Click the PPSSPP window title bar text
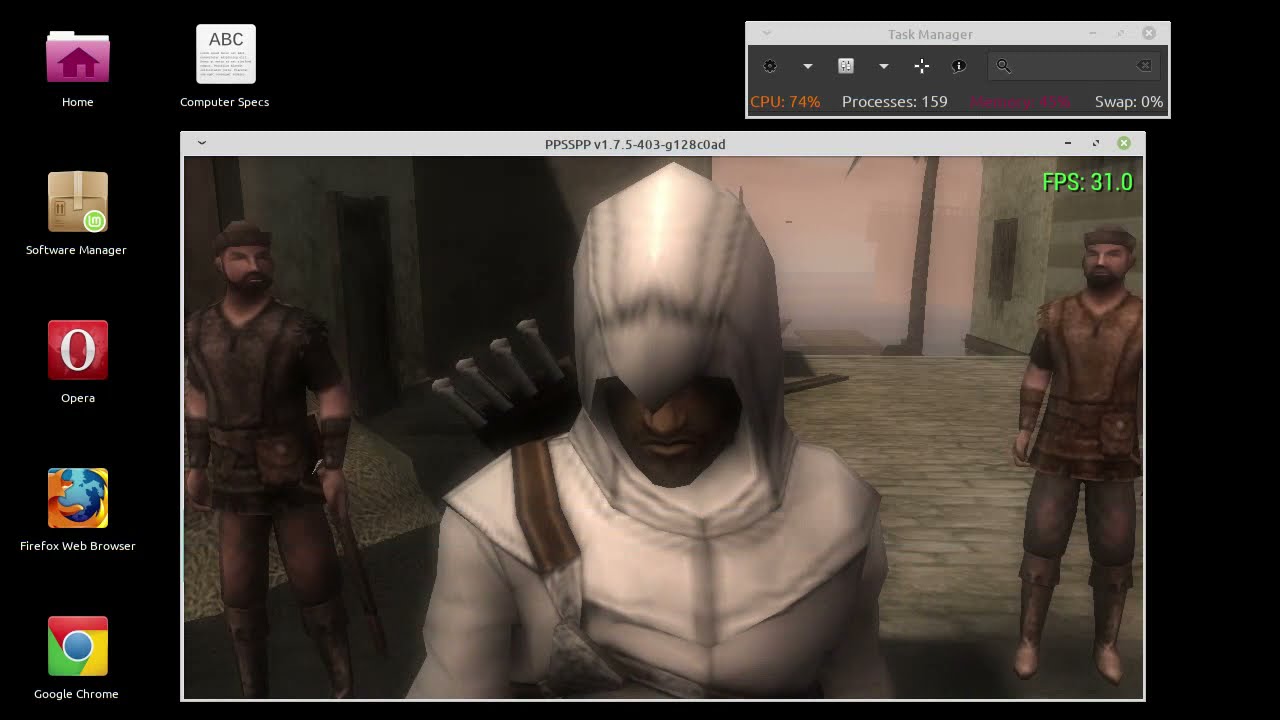Viewport: 1280px width, 720px height. [x=635, y=144]
